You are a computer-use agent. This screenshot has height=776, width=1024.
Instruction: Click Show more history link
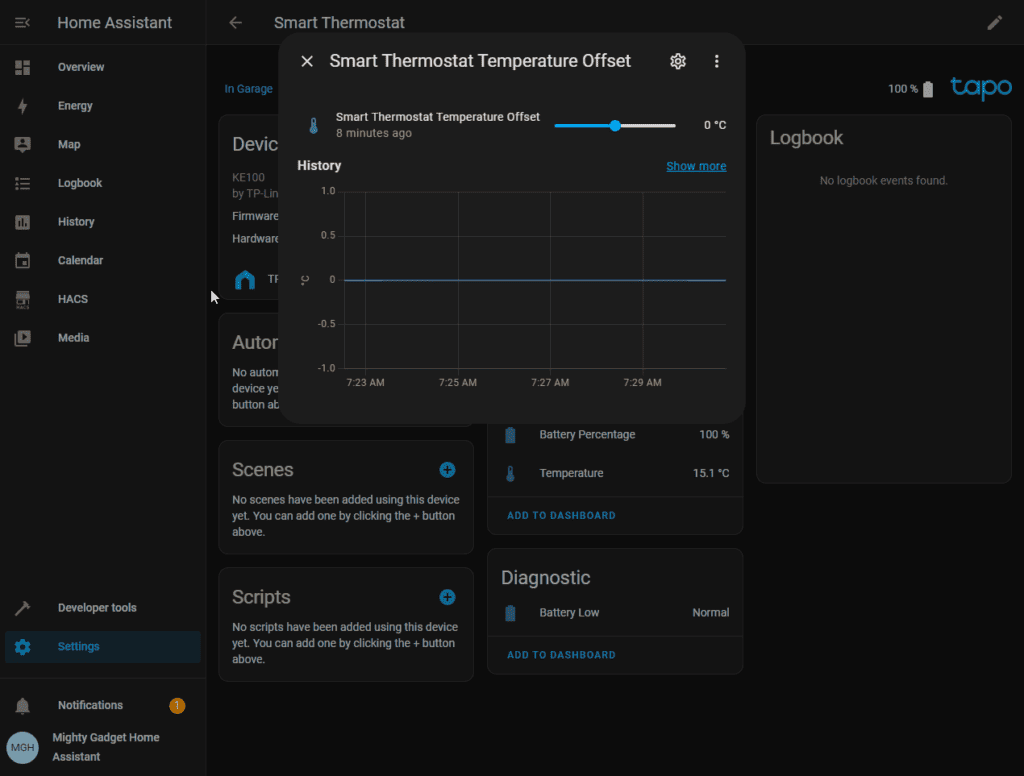pos(696,166)
